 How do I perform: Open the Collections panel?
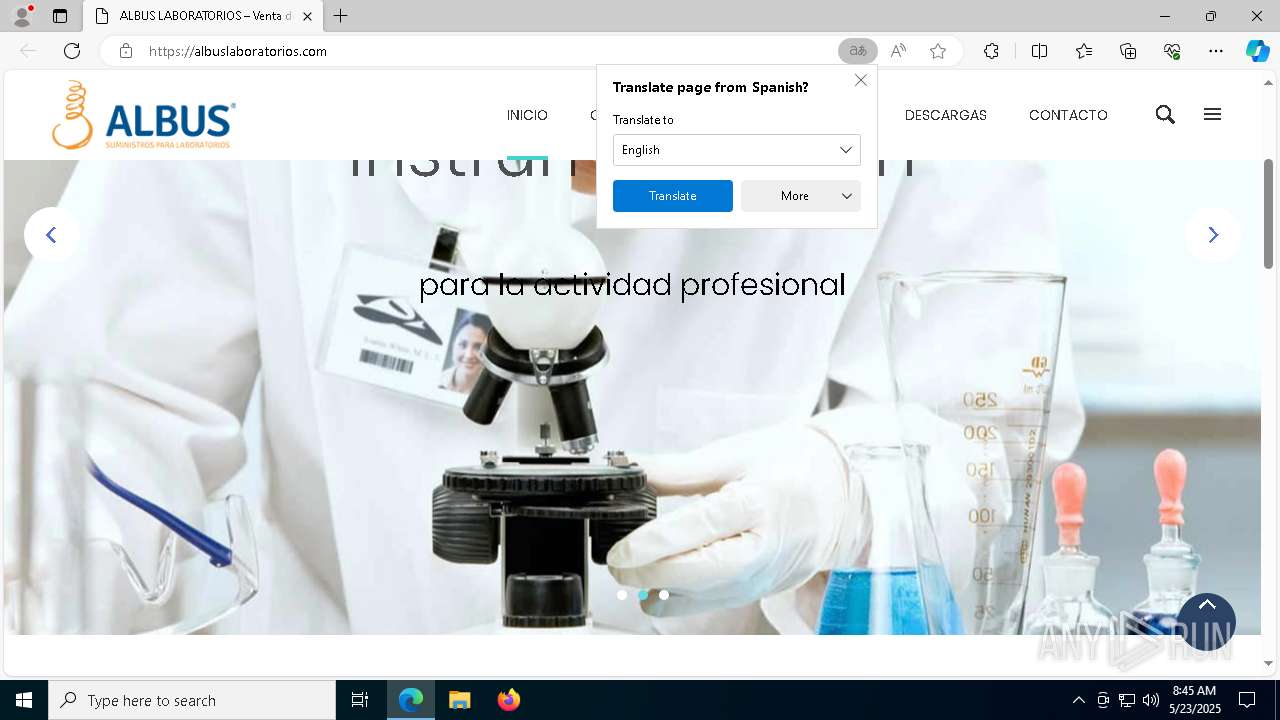point(1128,51)
